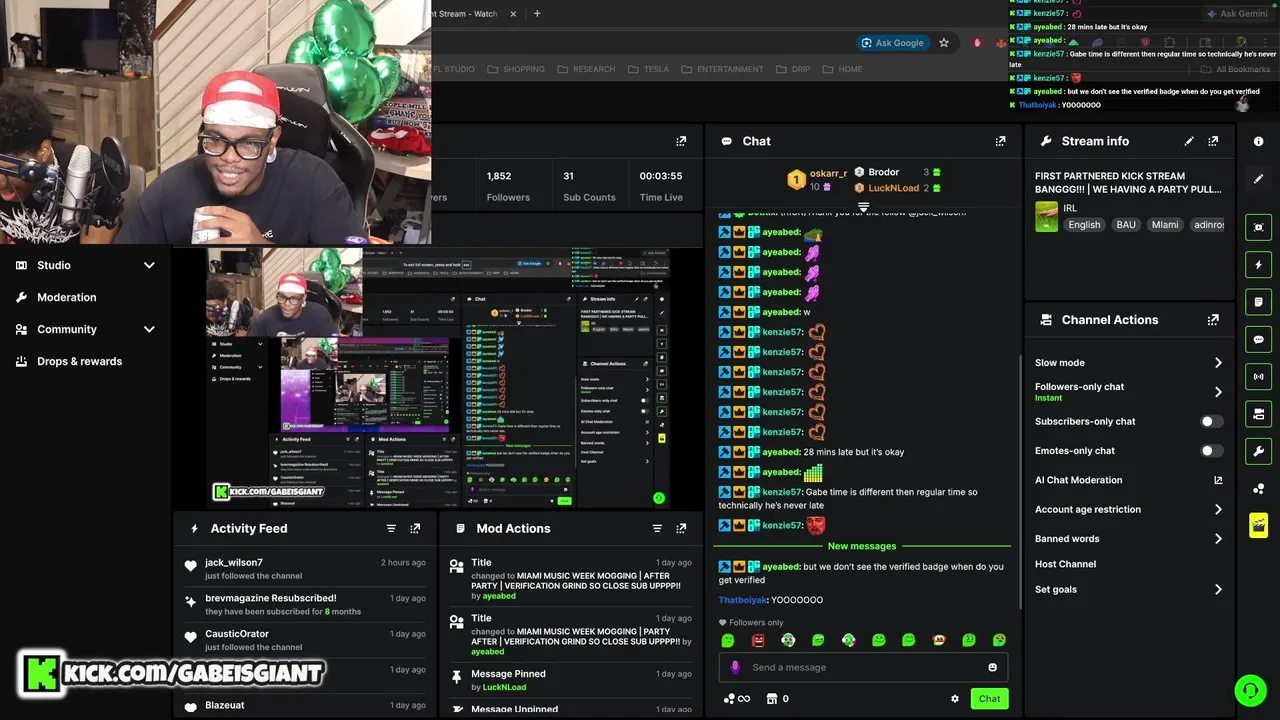1280x720 pixels.
Task: Click the channel points infinity icon
Action: 736,699
